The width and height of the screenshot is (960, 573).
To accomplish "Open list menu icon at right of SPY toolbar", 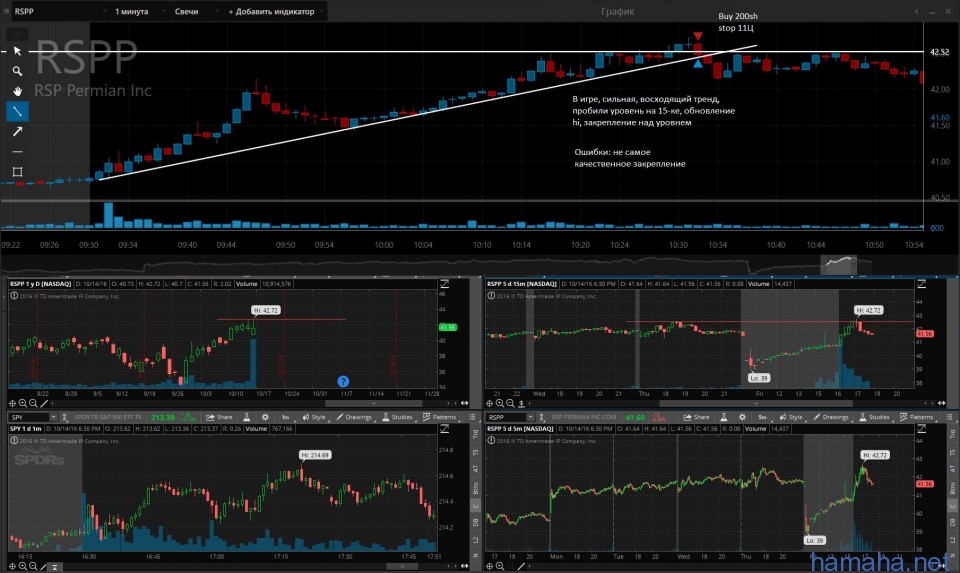I will 472,417.
